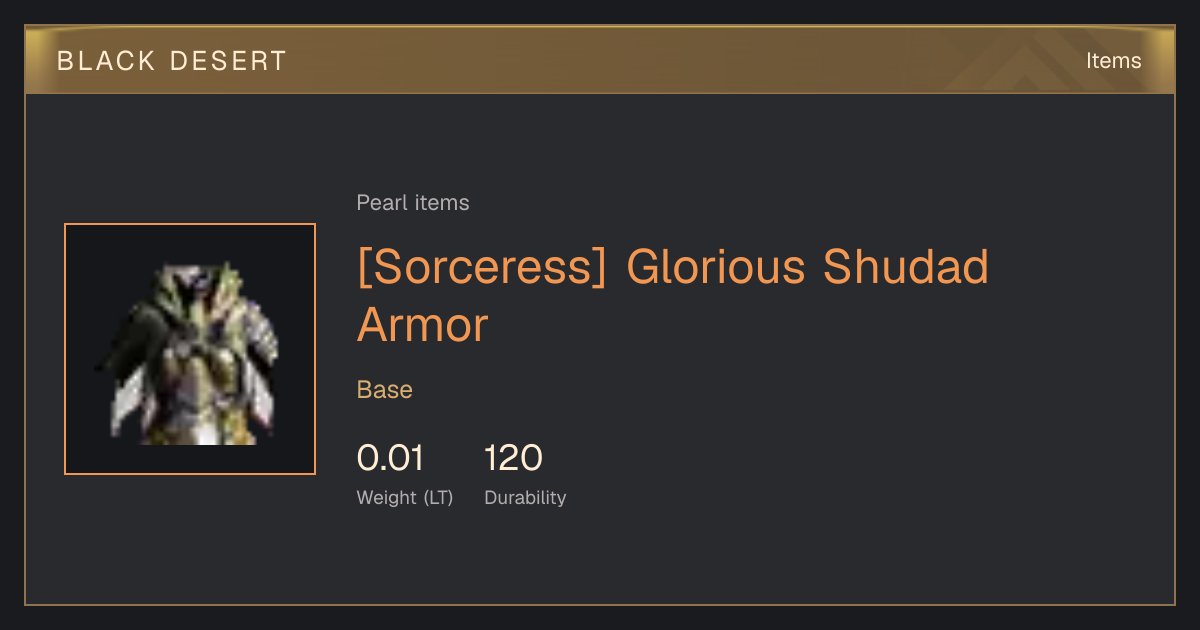This screenshot has width=1200, height=630.
Task: Click the armor icon's orange frame border
Action: coord(65,349)
